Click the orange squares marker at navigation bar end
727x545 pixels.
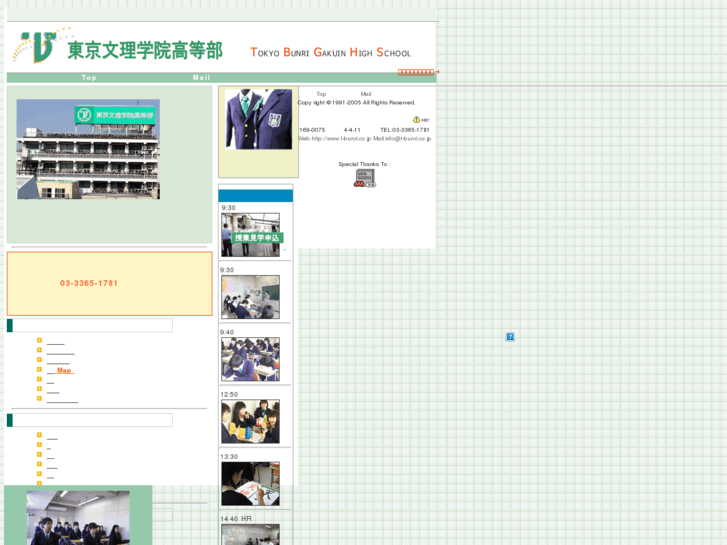pyautogui.click(x=417, y=72)
